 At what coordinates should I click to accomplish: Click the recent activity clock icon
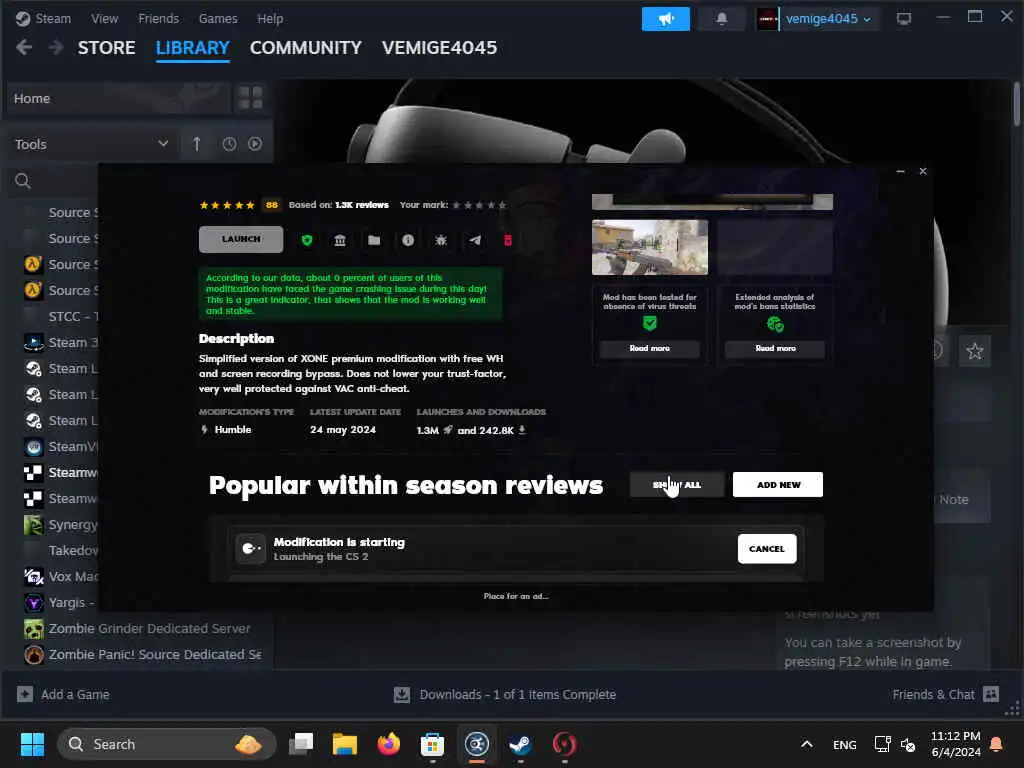[229, 144]
